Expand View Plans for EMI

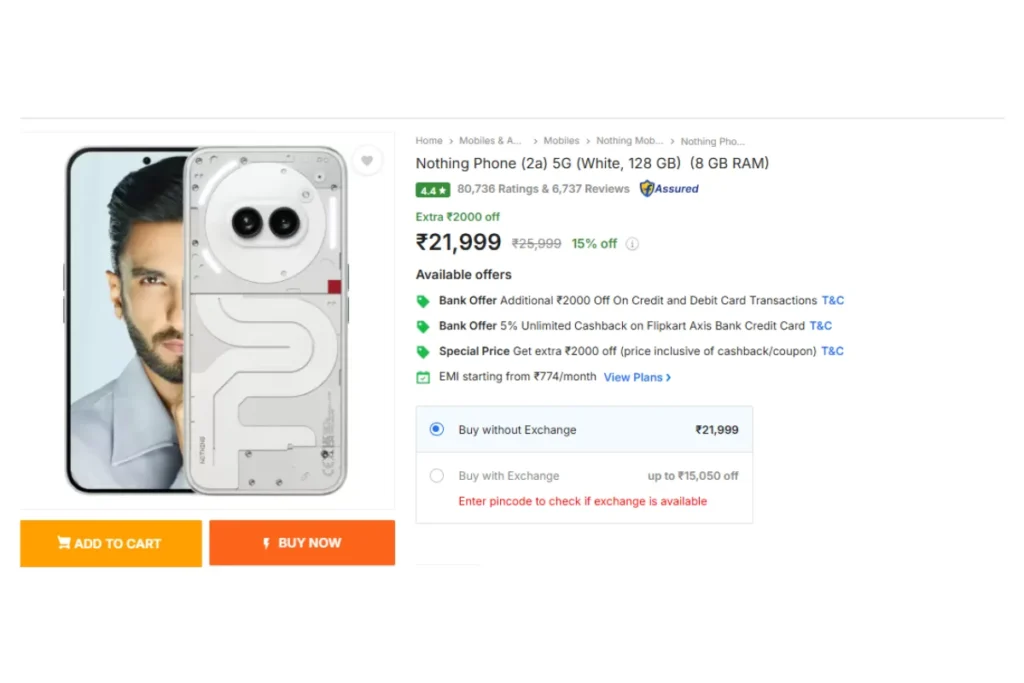click(x=637, y=377)
